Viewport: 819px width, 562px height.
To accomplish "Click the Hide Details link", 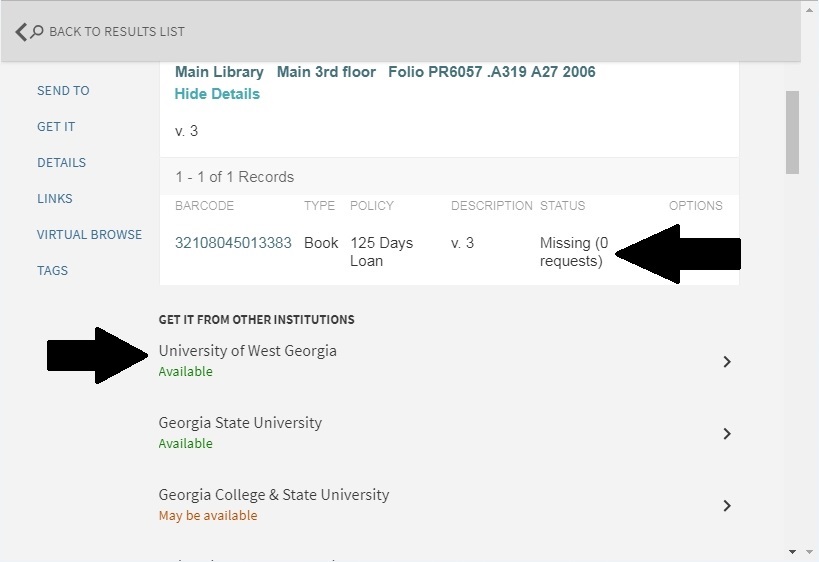I will [217, 94].
